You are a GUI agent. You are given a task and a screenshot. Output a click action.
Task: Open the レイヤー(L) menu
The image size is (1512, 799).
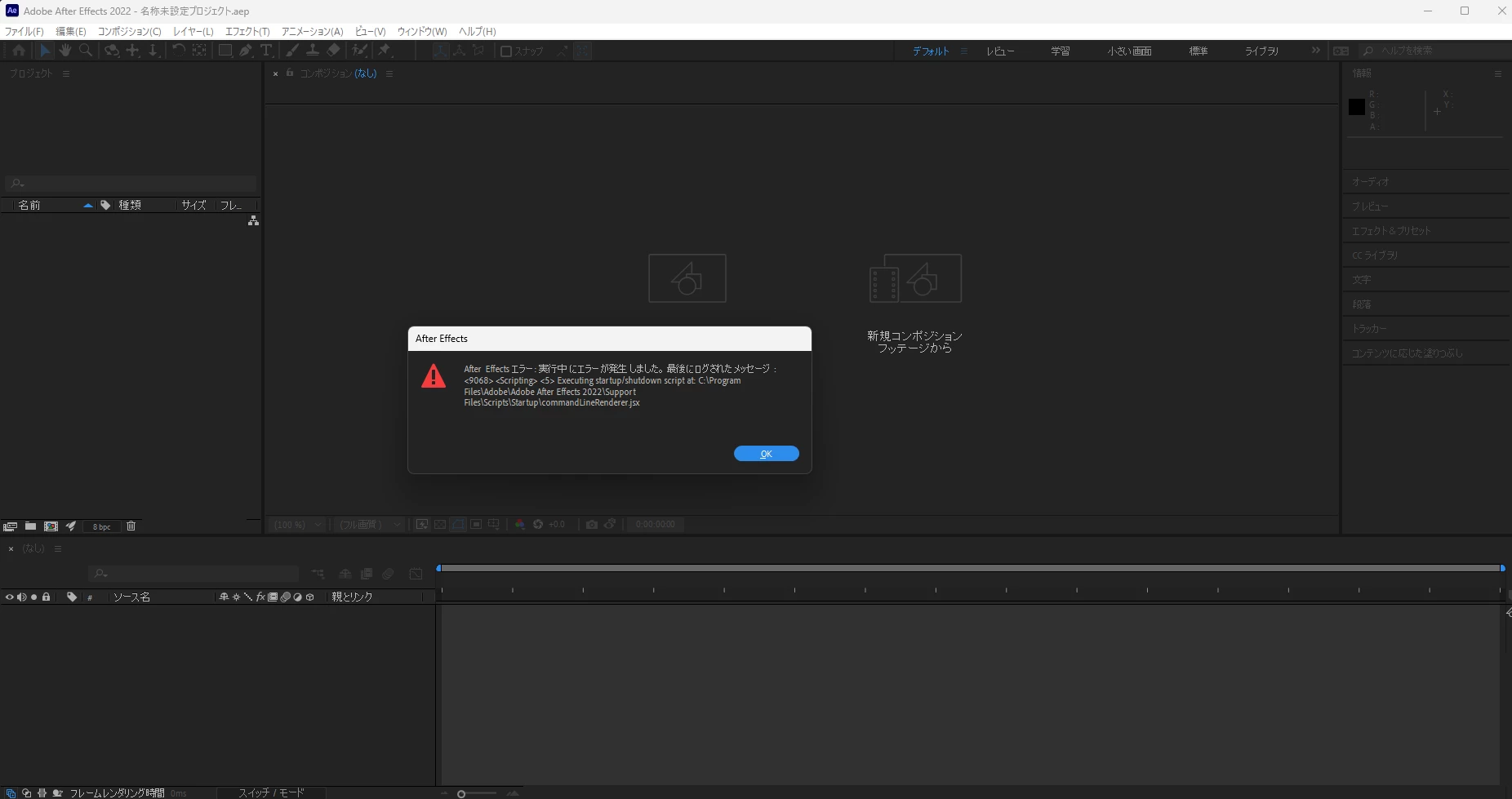point(193,32)
